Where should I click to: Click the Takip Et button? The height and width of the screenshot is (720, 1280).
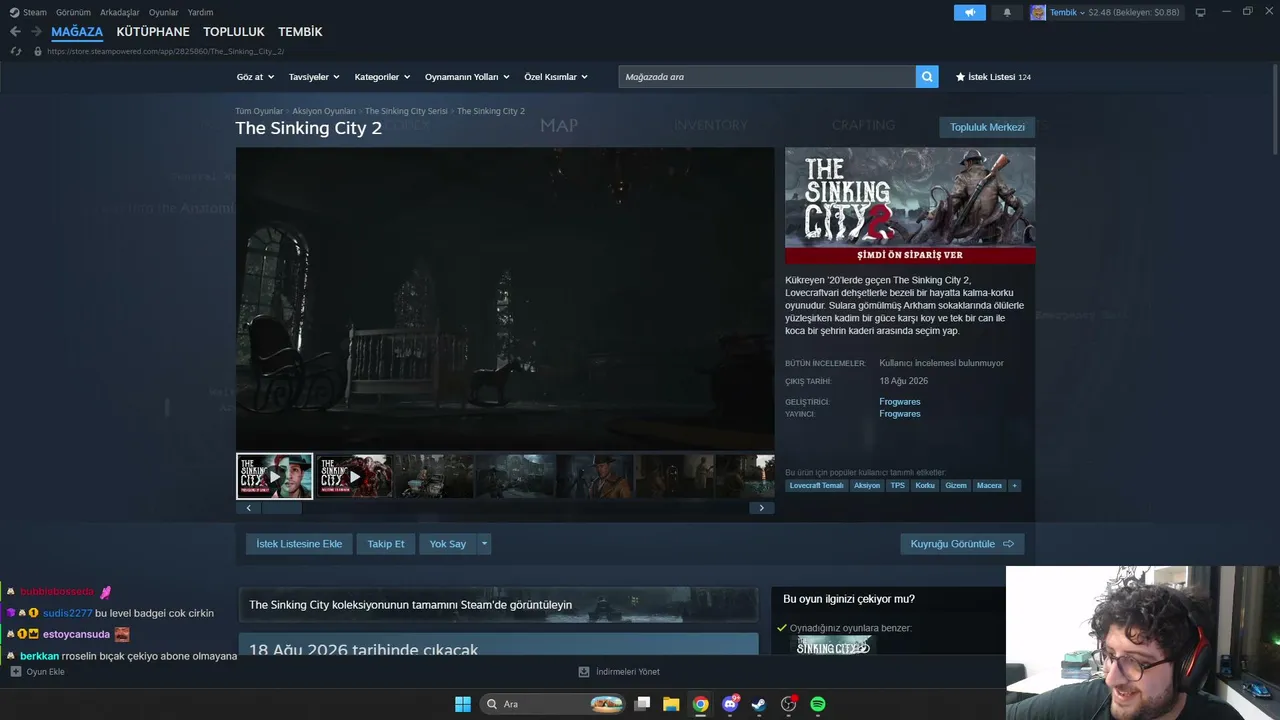click(x=386, y=544)
